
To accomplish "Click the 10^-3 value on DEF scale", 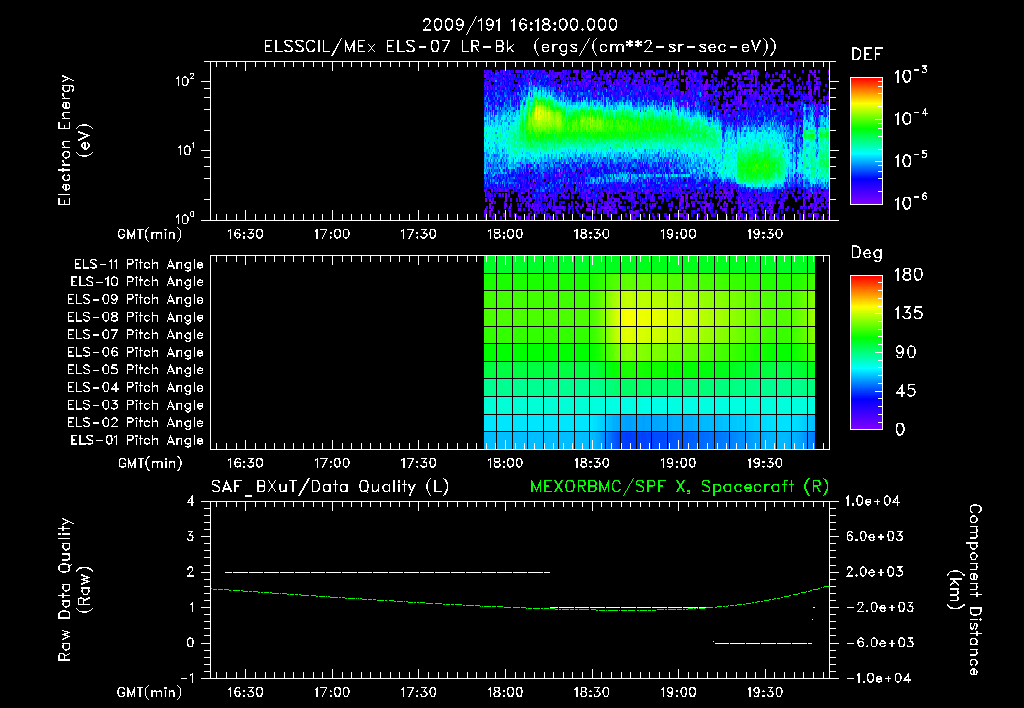I will [911, 76].
